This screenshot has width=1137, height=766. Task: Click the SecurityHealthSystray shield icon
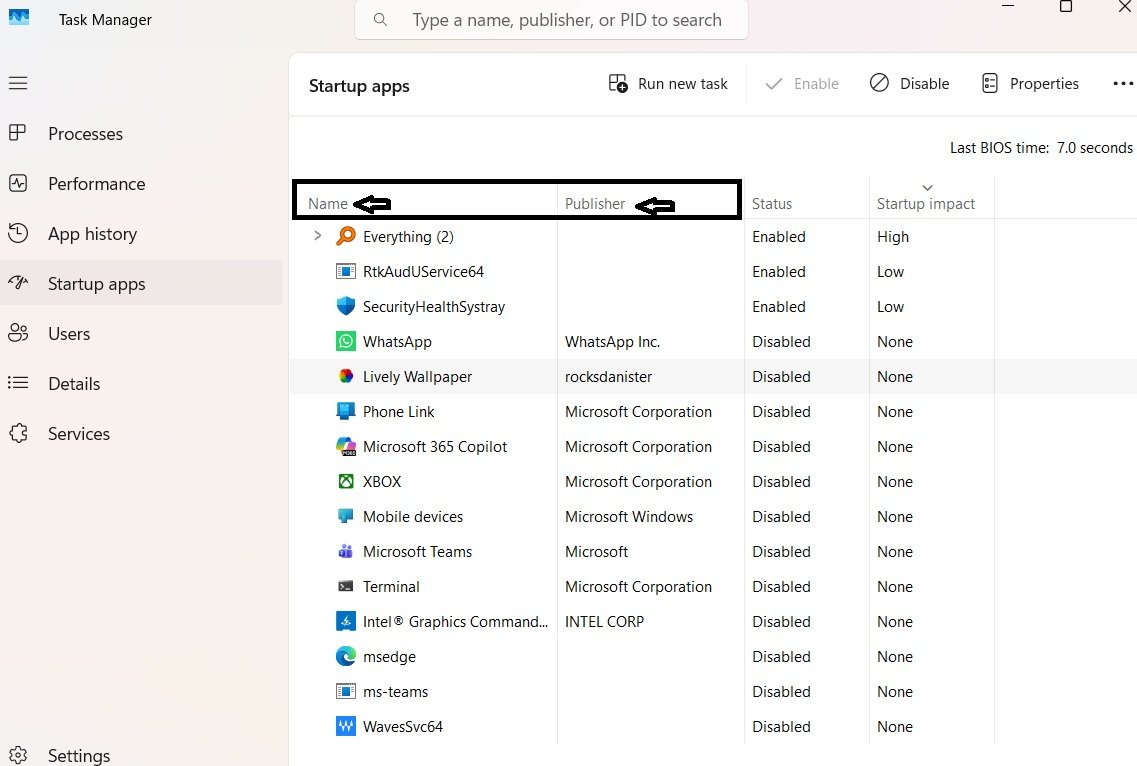point(346,306)
